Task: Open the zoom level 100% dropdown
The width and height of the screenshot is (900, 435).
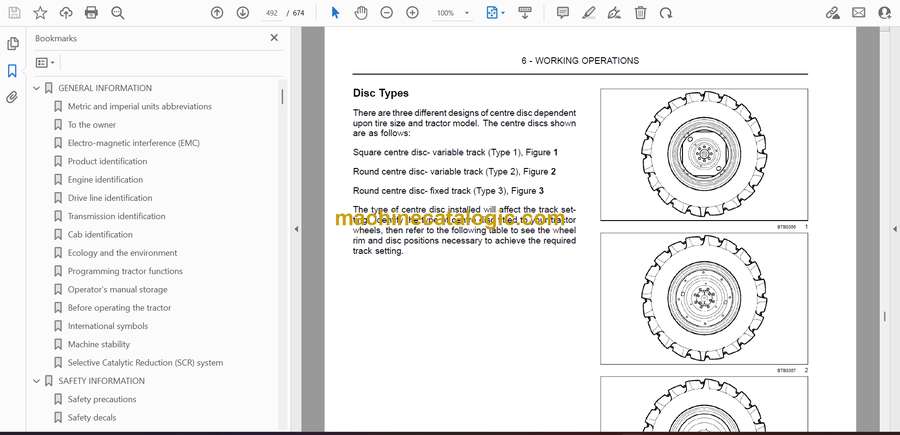Action: click(452, 13)
